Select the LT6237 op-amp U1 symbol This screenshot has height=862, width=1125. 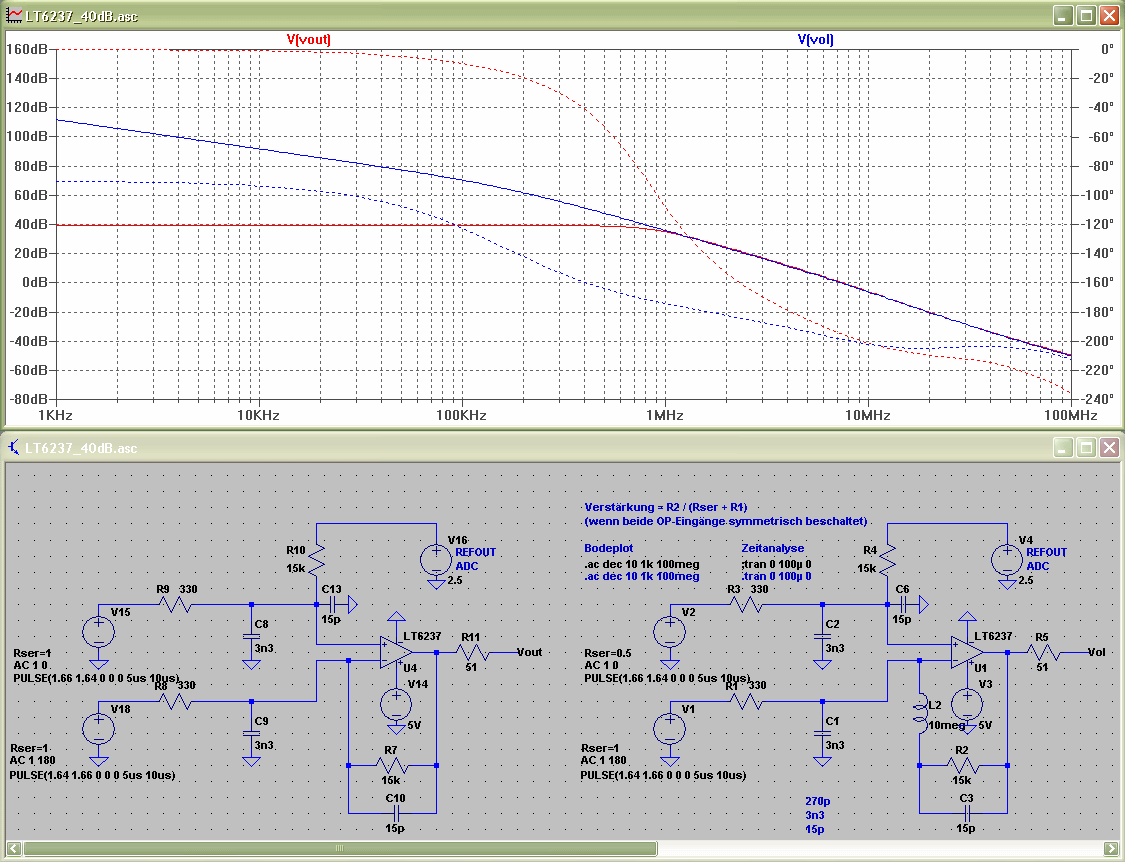point(967,652)
